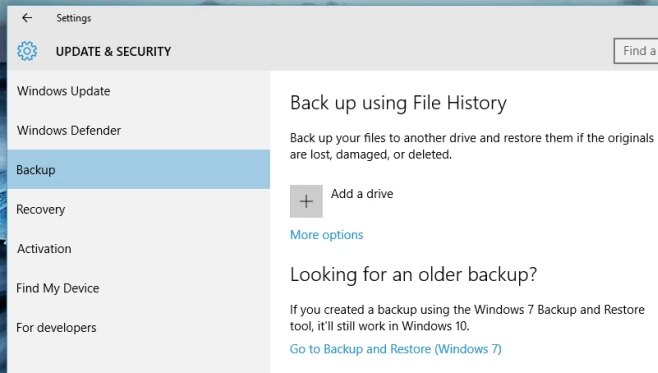Click the paragraph about the Windows 7 backup tool

[467, 318]
